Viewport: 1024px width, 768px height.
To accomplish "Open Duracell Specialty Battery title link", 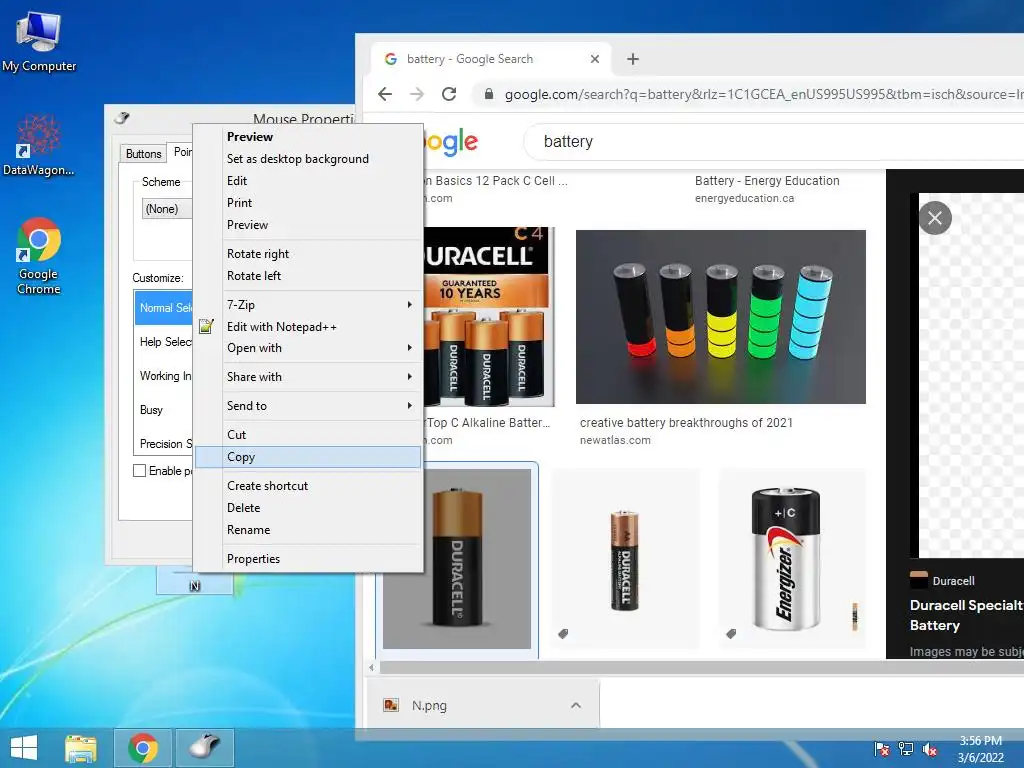I will click(967, 615).
